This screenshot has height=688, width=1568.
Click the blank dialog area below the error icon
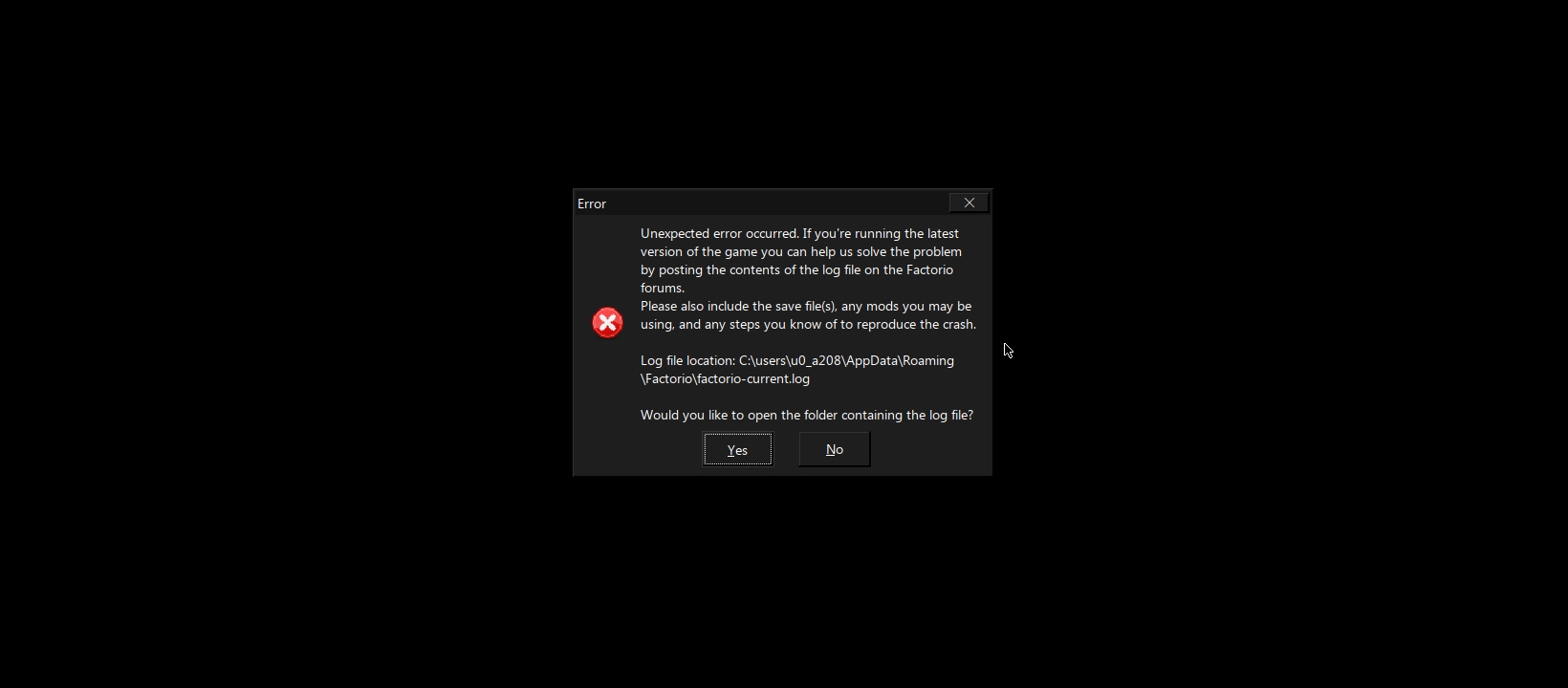click(x=607, y=401)
